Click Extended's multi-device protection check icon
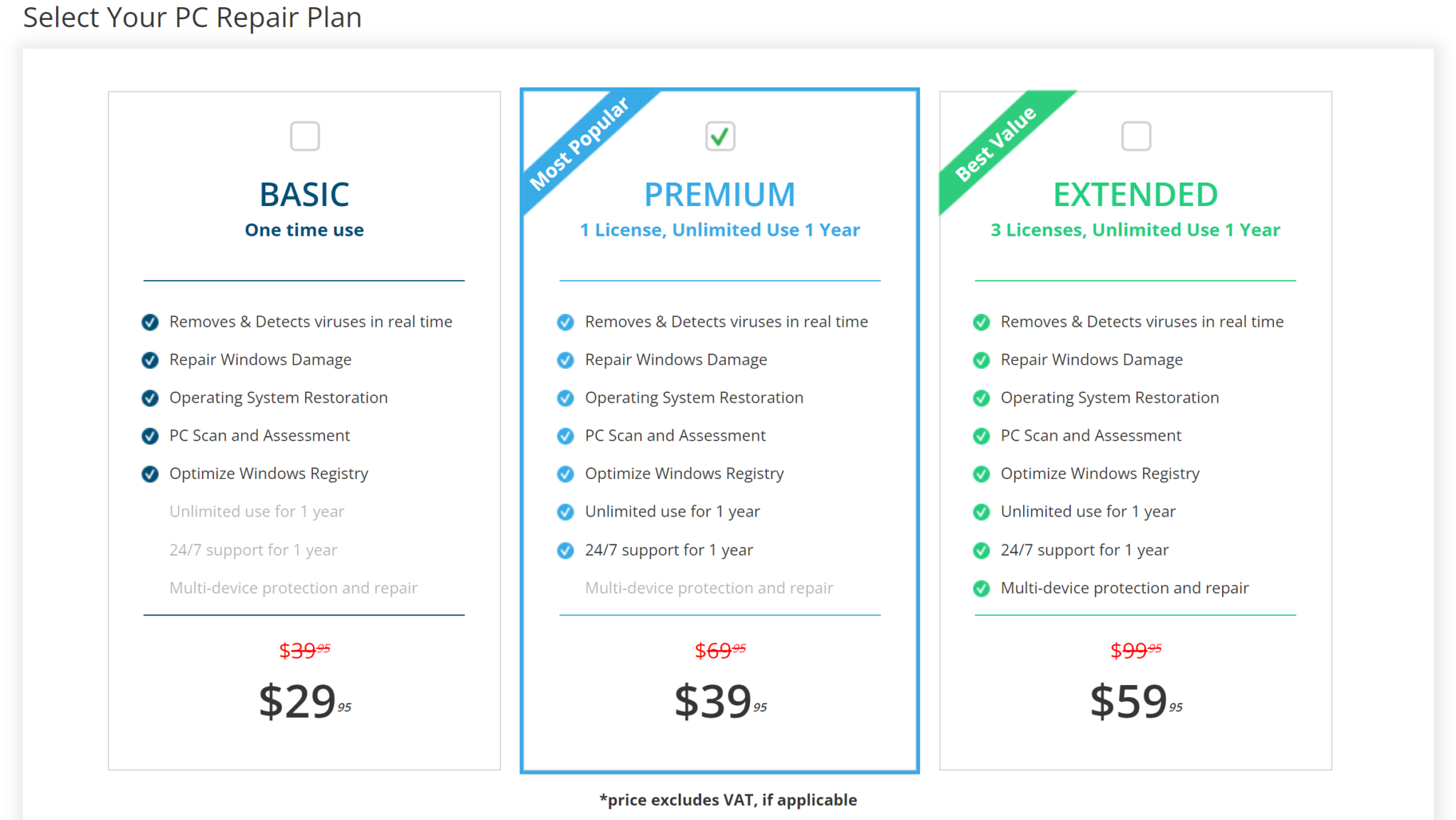1456x820 pixels. click(x=981, y=588)
